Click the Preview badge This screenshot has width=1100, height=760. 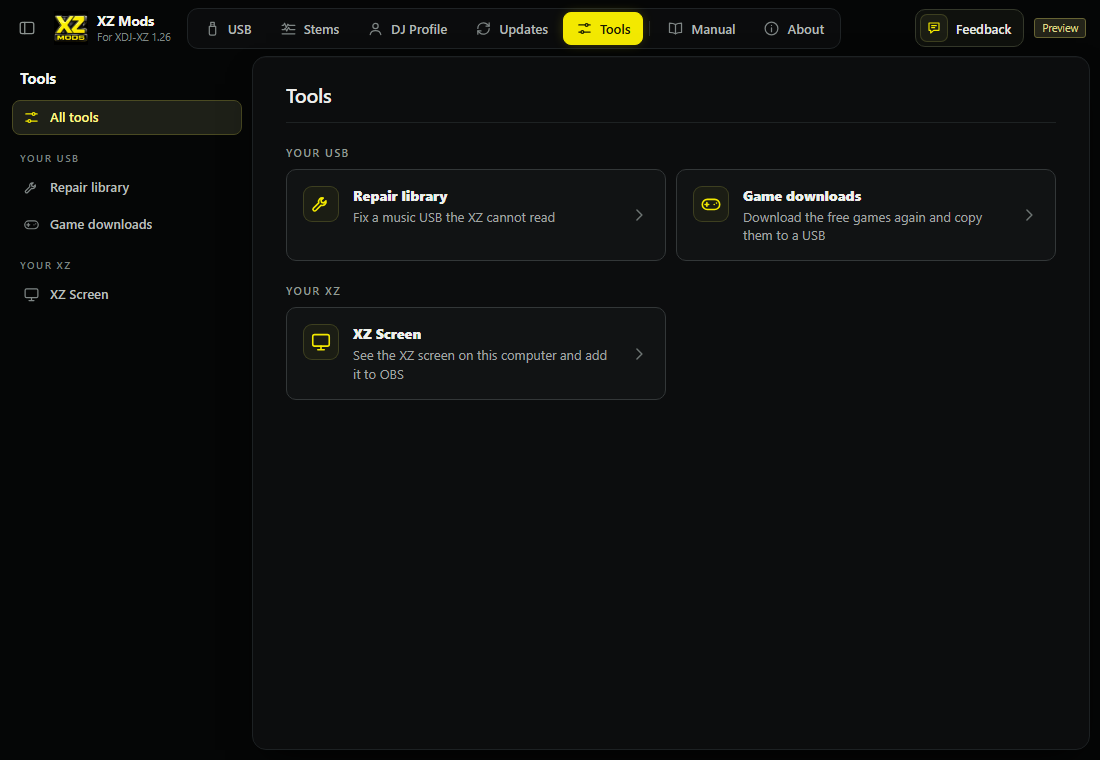point(1060,28)
